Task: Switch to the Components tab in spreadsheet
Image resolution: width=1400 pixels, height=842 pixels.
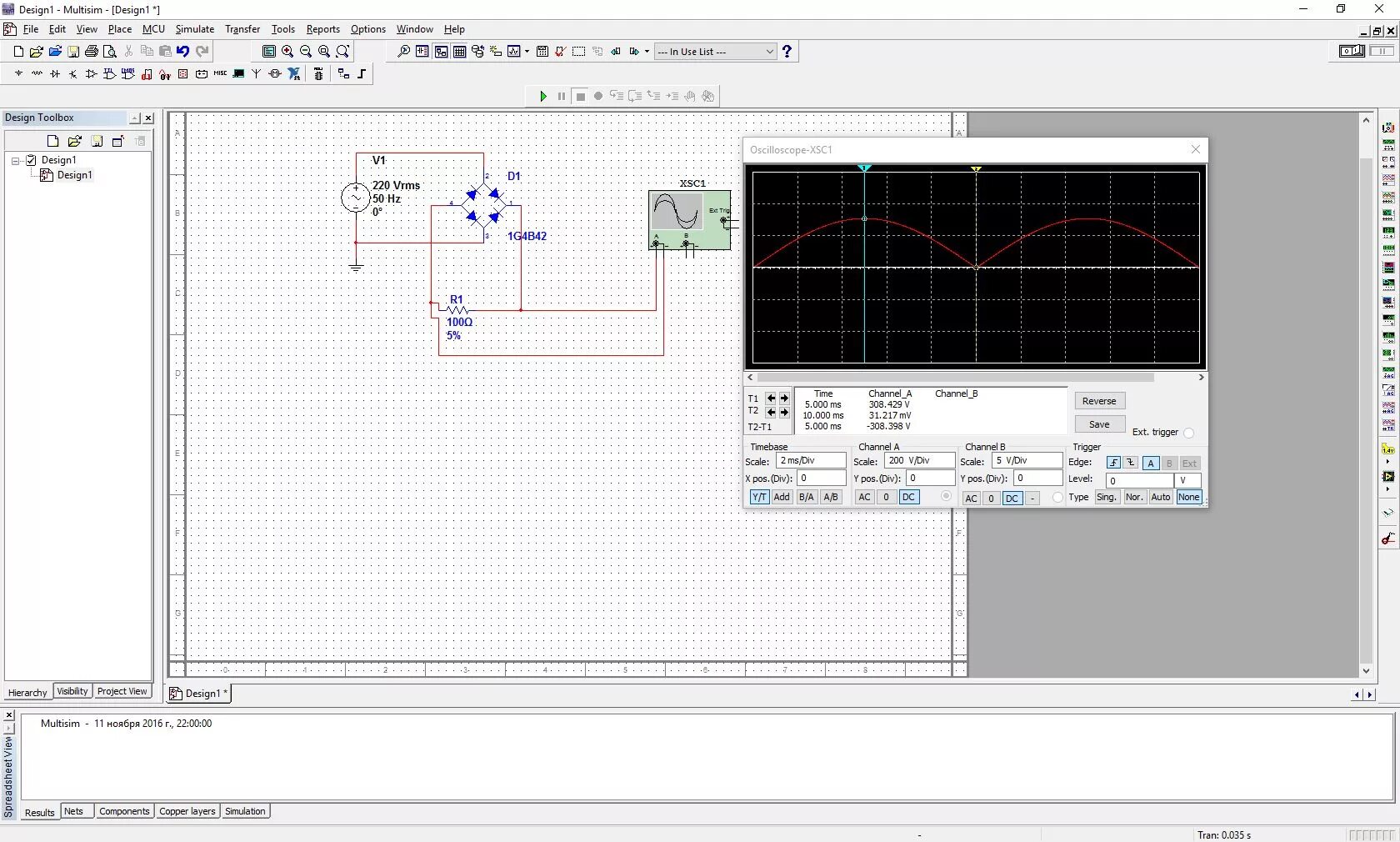Action: click(124, 811)
